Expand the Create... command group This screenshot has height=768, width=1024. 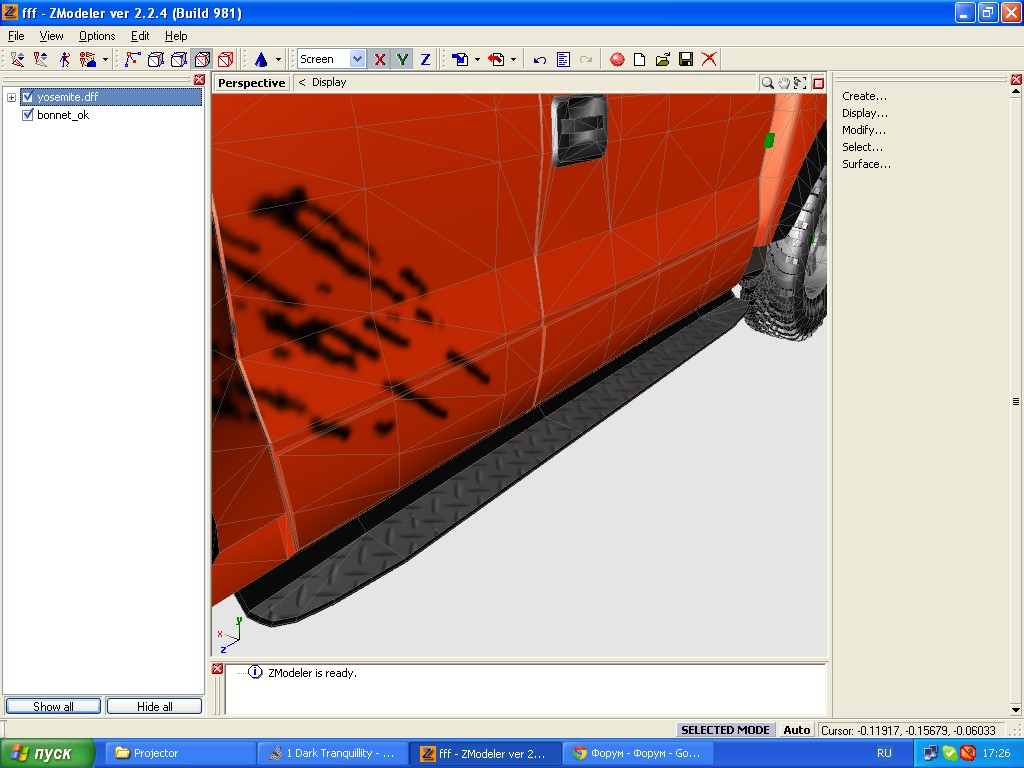[864, 96]
